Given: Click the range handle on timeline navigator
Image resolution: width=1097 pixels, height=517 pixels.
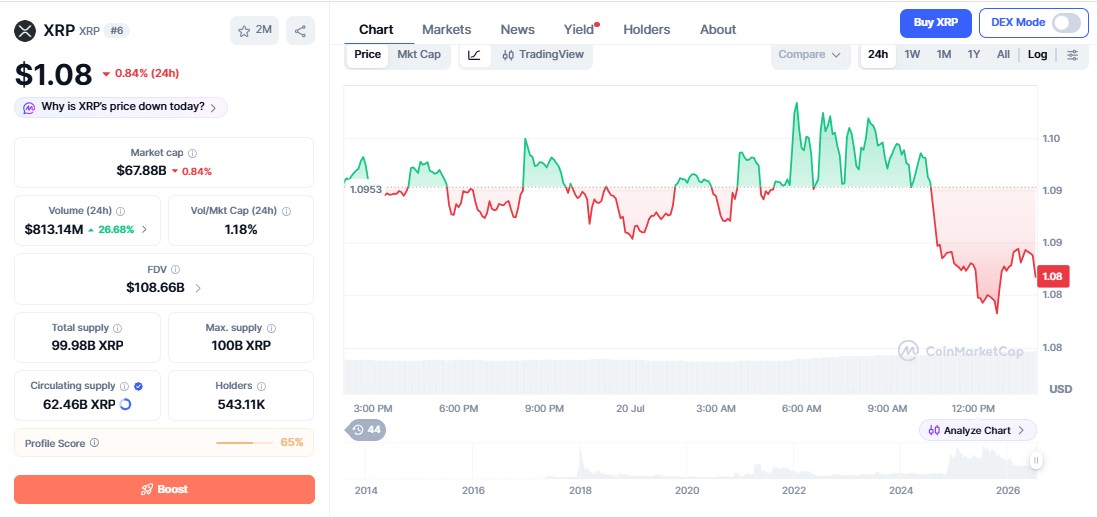Looking at the screenshot, I should pos(1036,460).
